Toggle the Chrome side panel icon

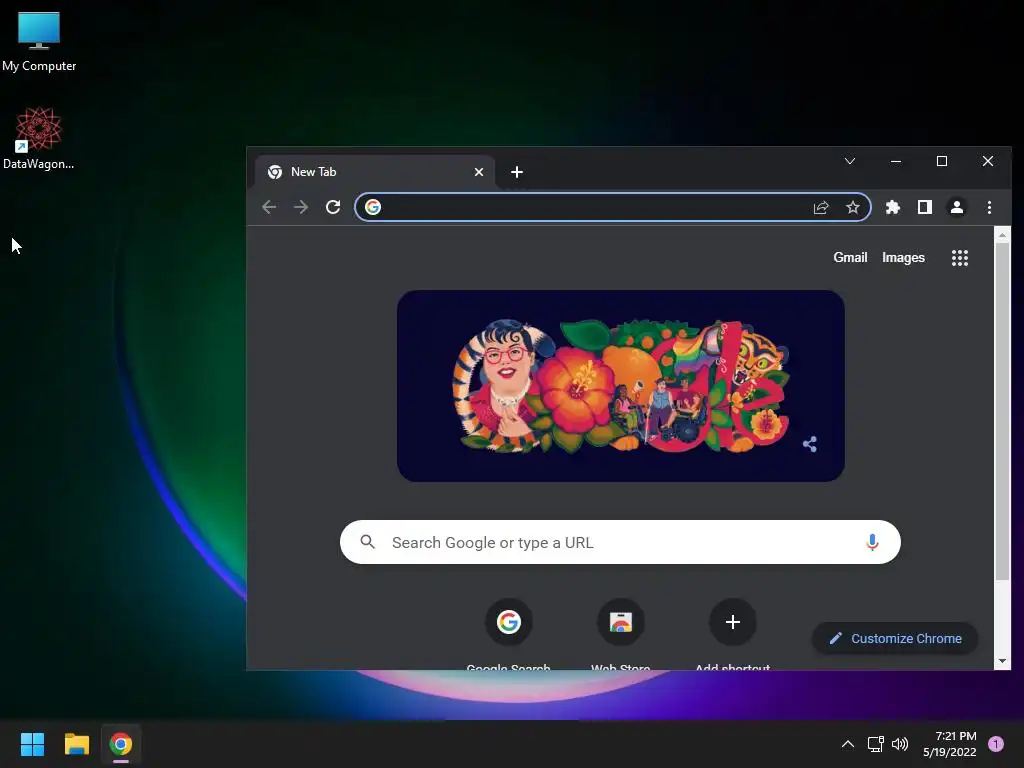(925, 208)
